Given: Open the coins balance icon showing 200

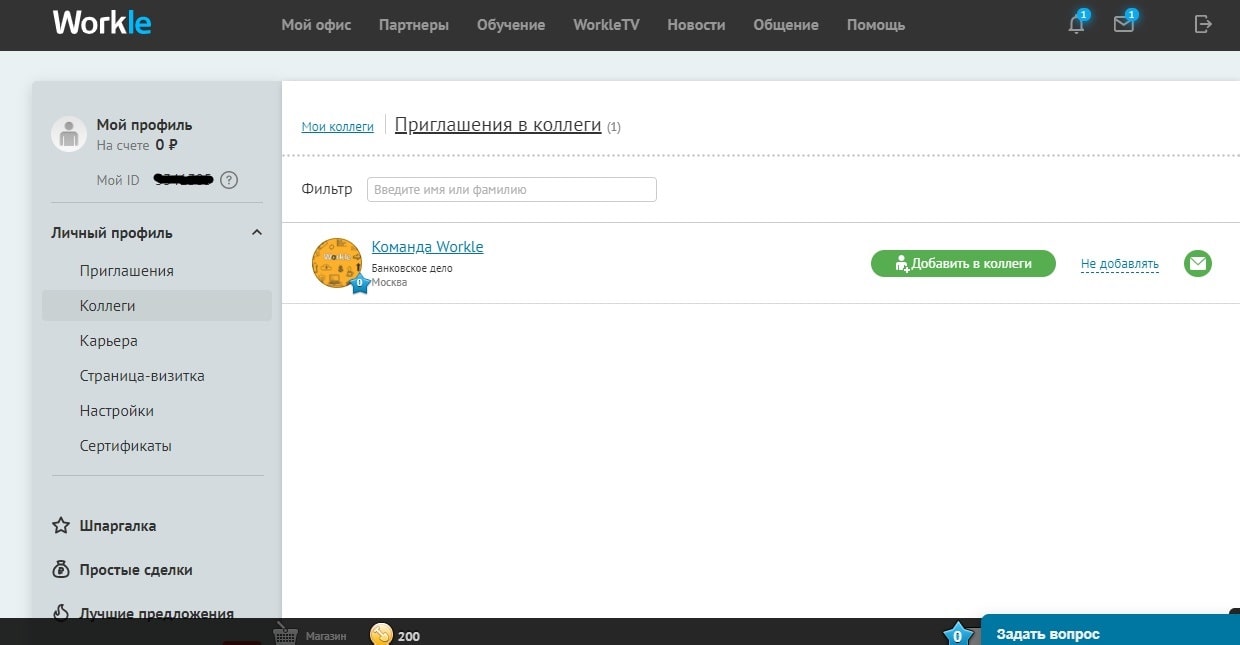Looking at the screenshot, I should (x=383, y=634).
